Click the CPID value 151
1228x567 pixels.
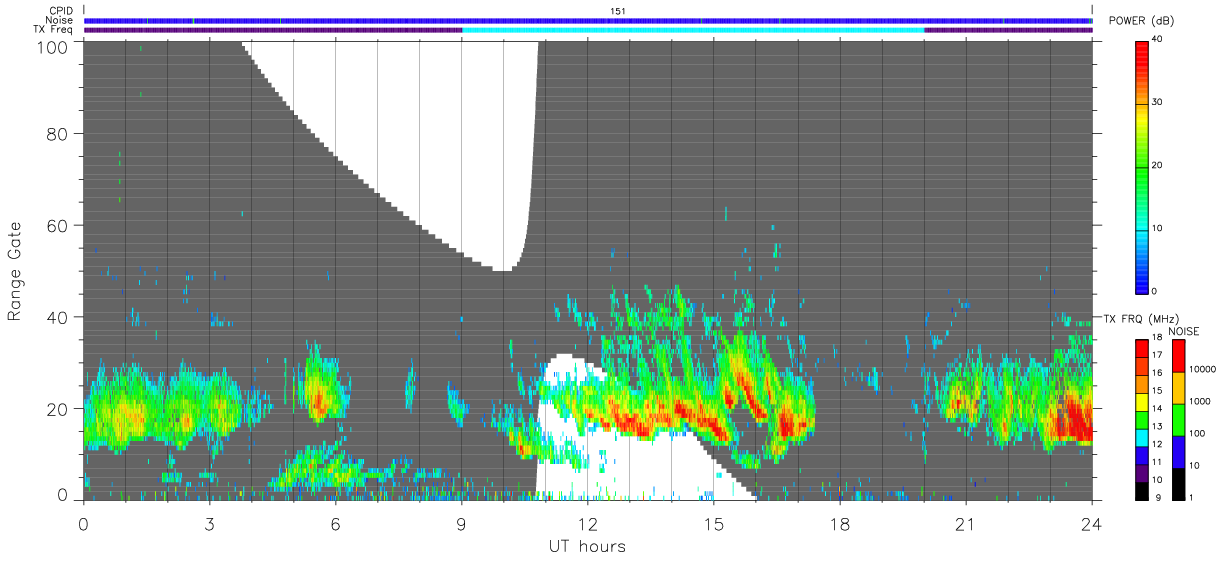pos(618,10)
